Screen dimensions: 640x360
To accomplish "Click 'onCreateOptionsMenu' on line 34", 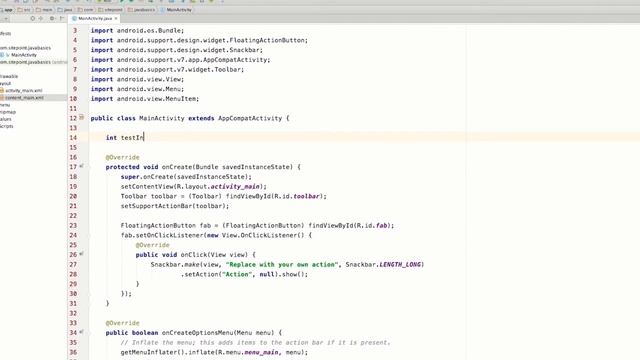I will tap(197, 333).
